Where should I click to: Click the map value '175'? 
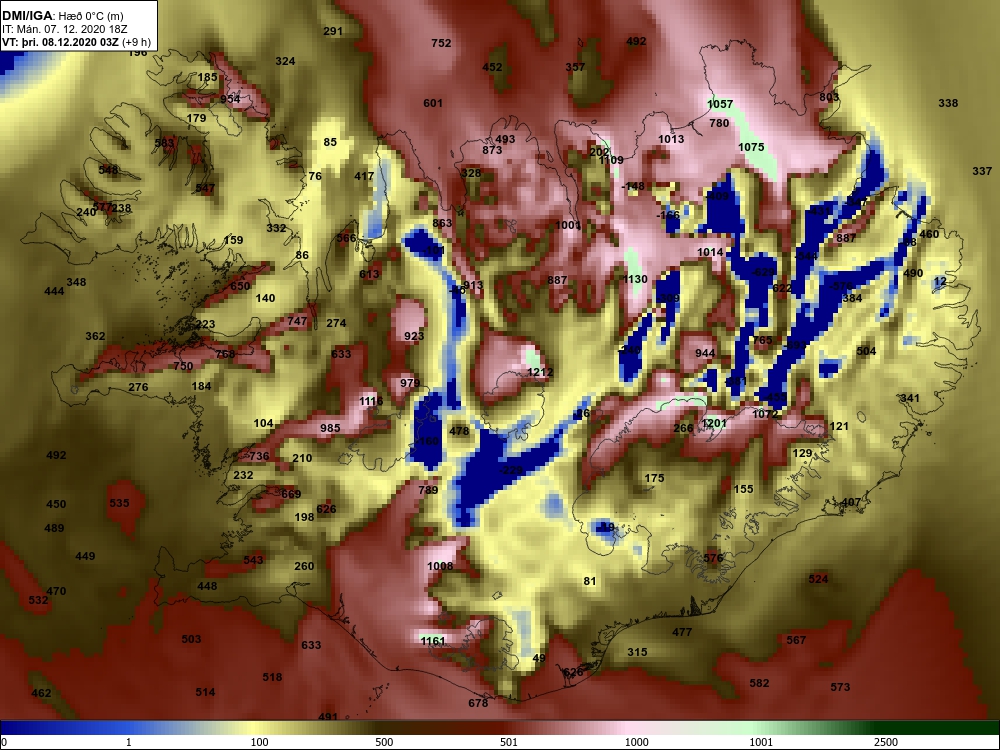[654, 478]
